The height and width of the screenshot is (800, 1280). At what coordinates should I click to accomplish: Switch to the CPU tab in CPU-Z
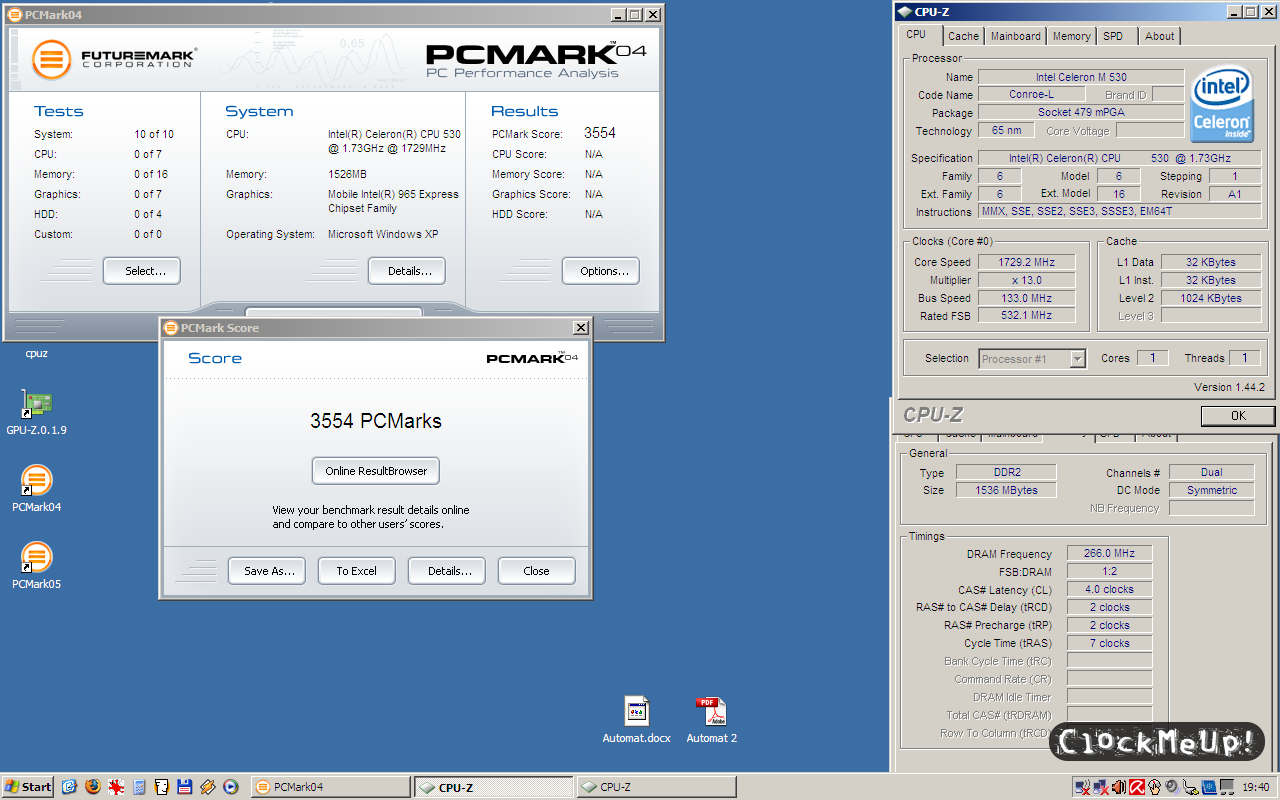pos(916,35)
